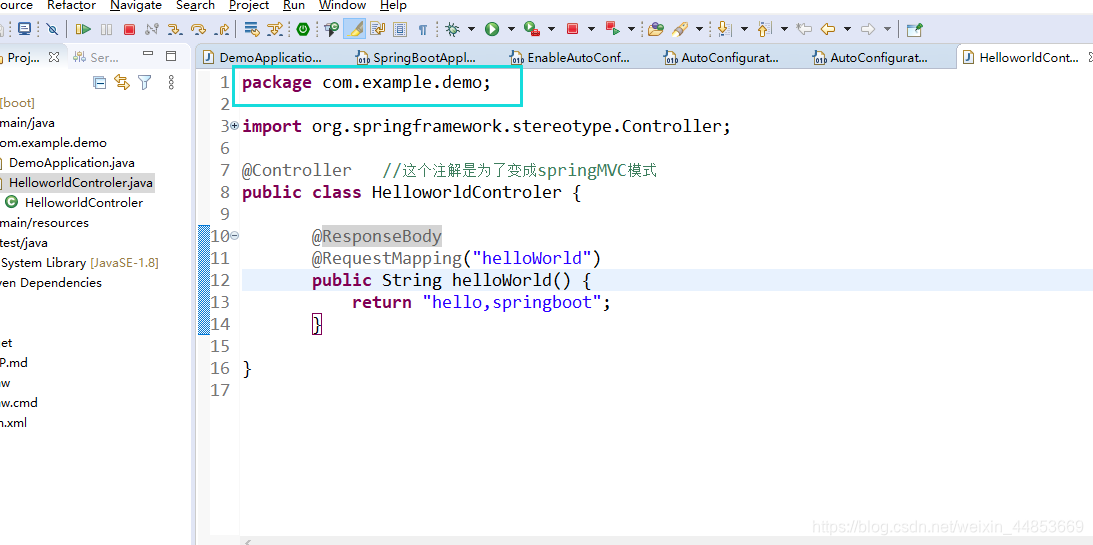Switch to the EnableAutoConf... editor tab

point(579,57)
